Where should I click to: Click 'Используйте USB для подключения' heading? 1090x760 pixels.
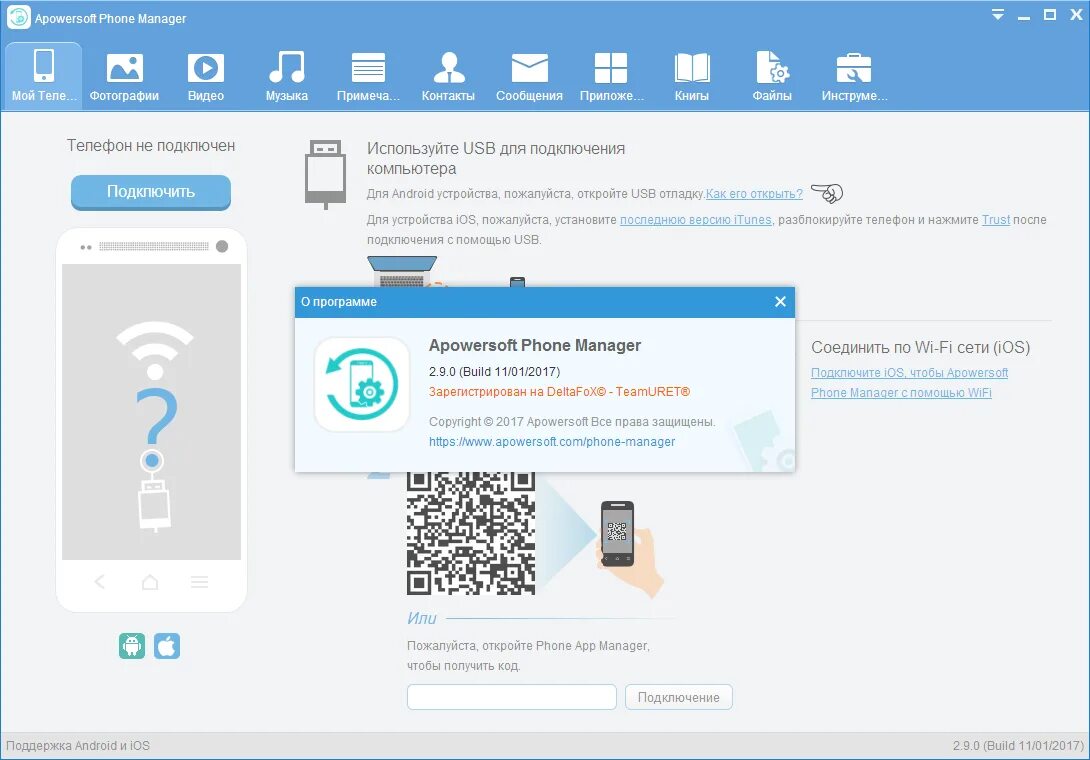496,159
